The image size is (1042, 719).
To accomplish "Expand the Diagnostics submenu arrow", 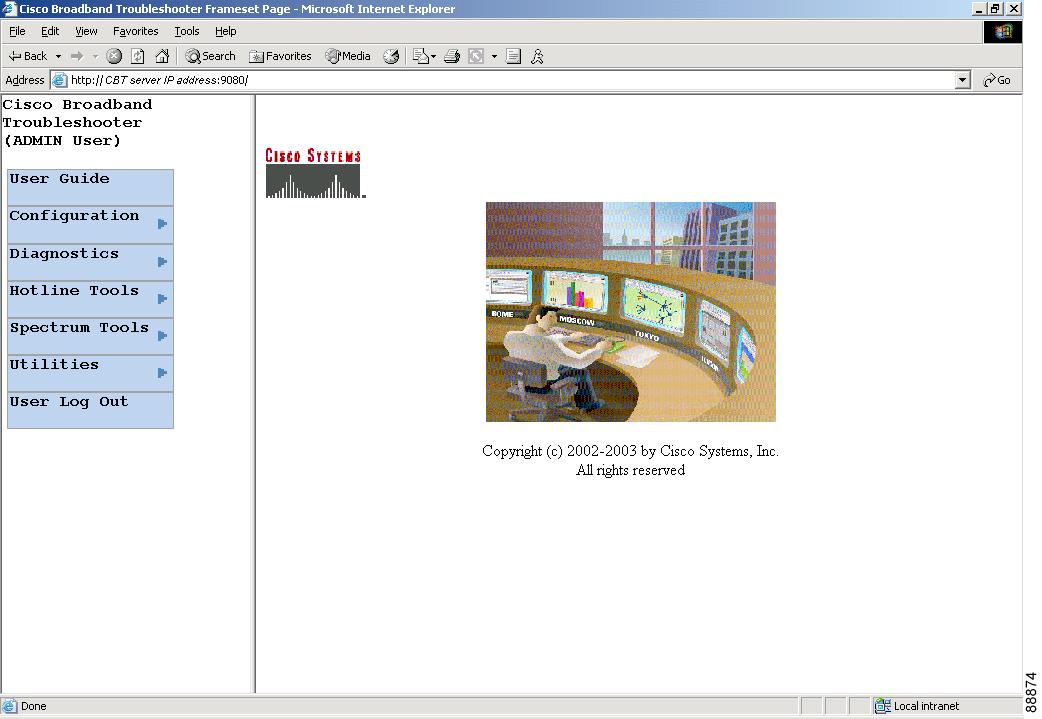I will pos(162,262).
